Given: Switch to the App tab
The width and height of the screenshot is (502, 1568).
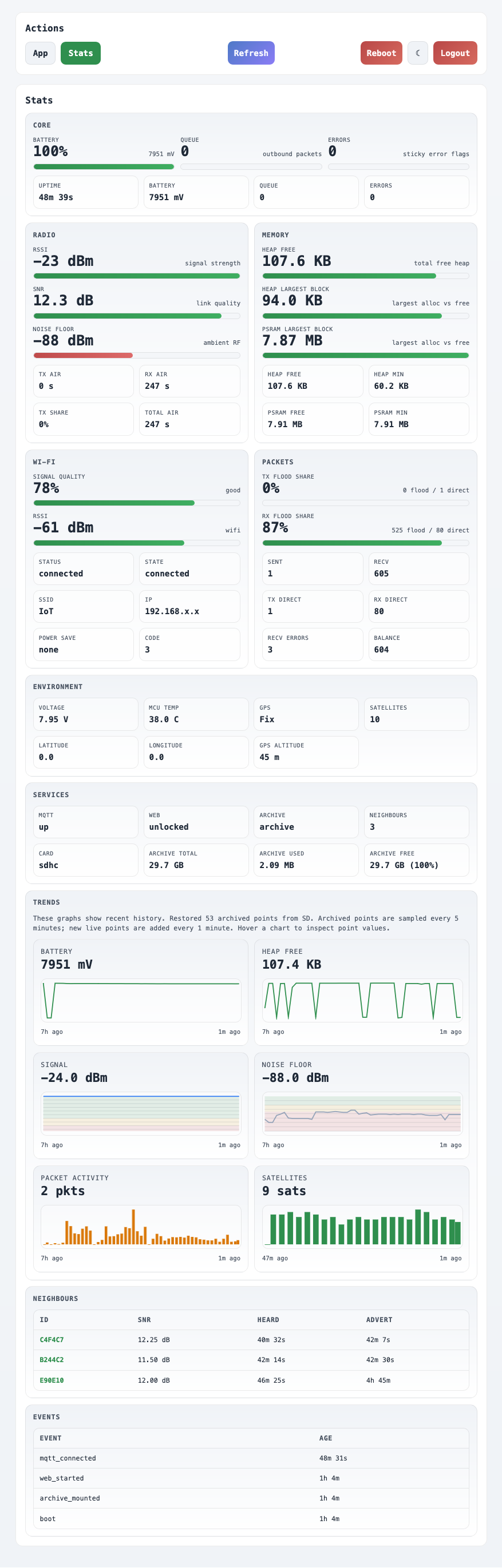Looking at the screenshot, I should tap(40, 53).
